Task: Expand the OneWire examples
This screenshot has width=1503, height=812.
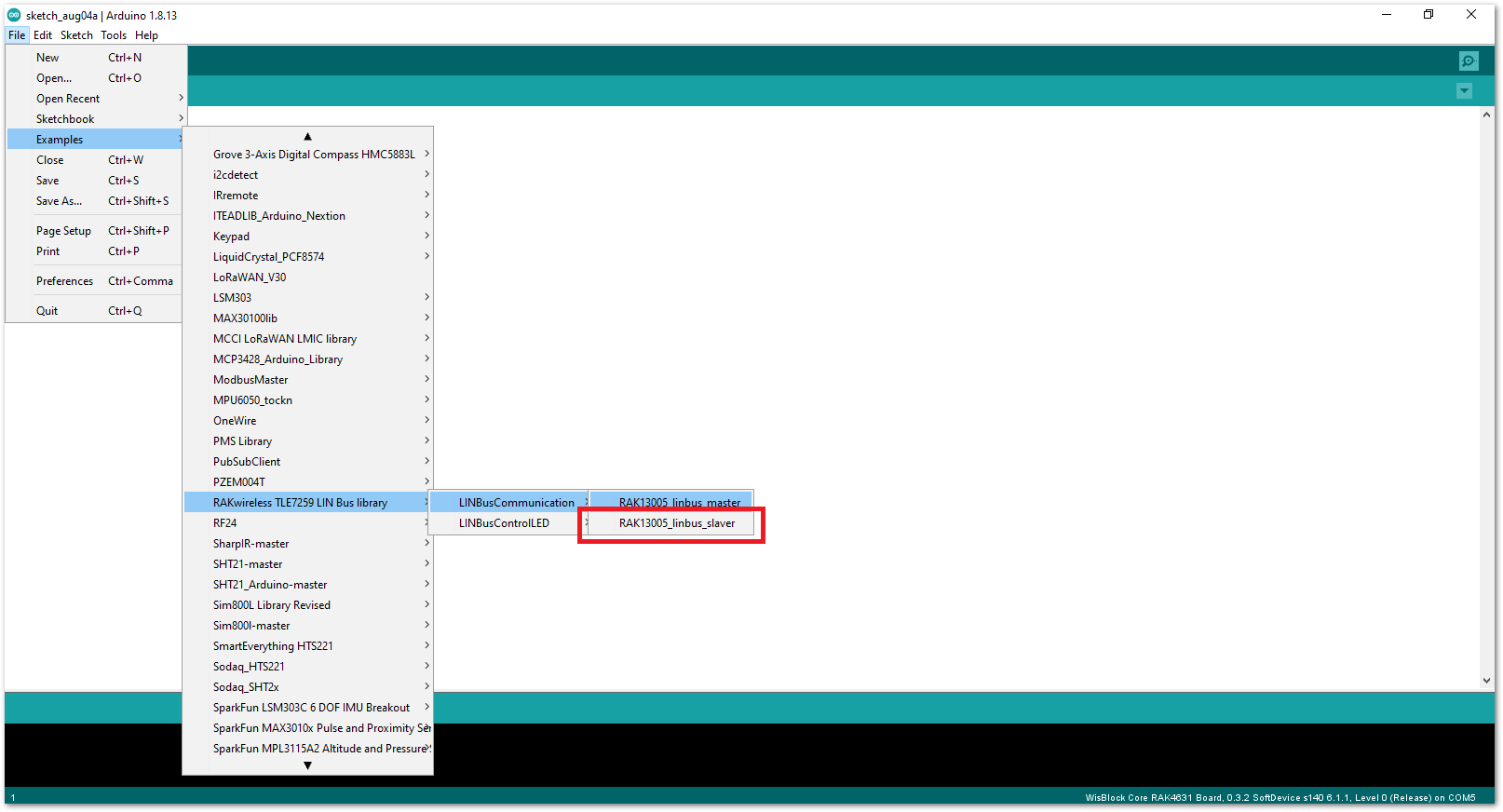Action: 308,421
